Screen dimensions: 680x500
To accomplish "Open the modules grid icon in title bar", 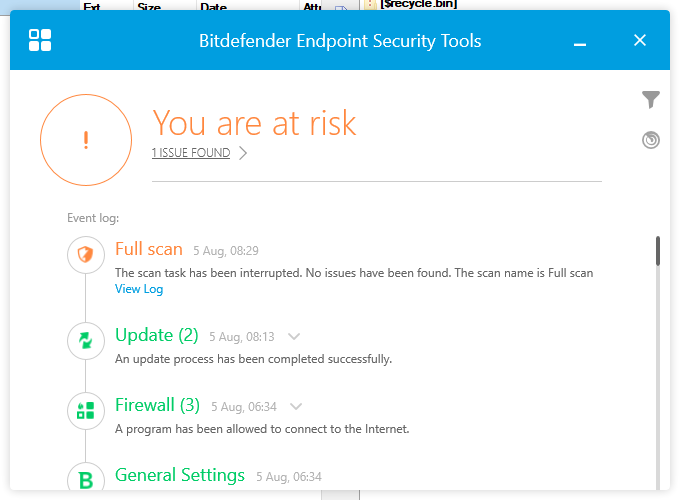I will tap(41, 40).
